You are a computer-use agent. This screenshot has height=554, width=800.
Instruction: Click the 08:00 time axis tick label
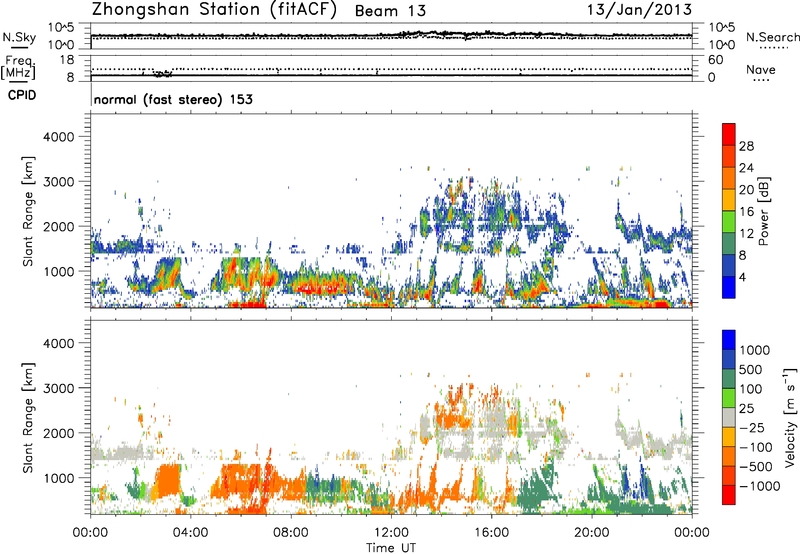tap(291, 533)
